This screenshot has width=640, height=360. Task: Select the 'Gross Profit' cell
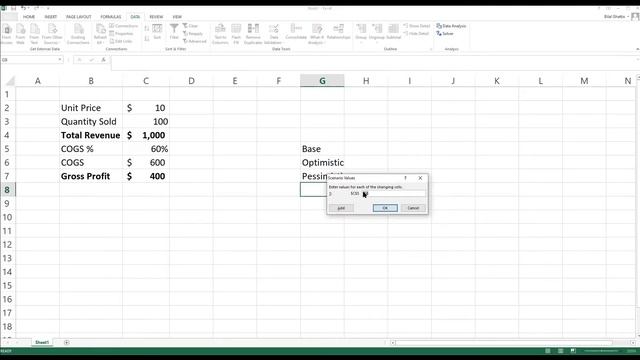click(x=91, y=176)
